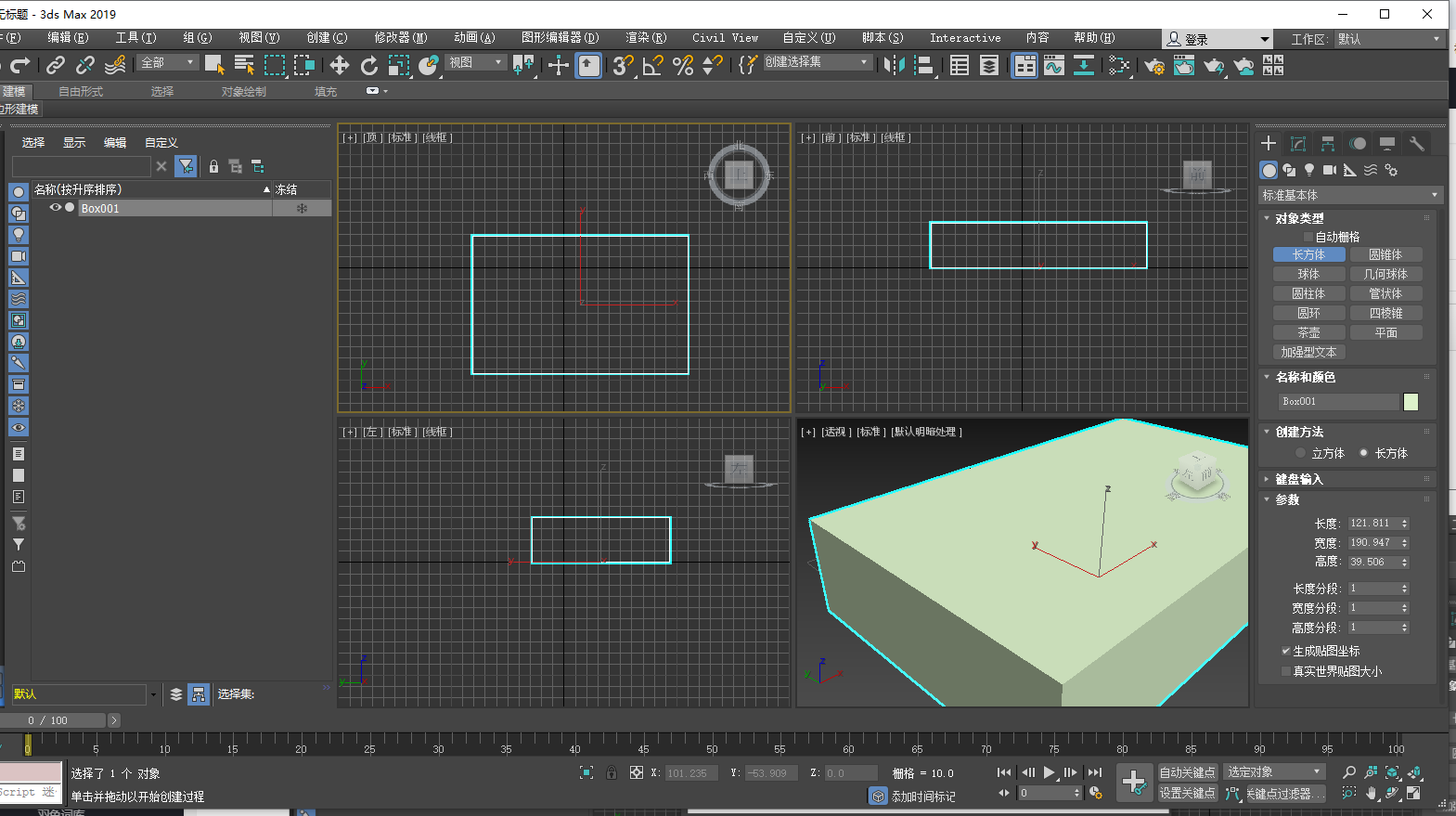The image size is (1456, 816).
Task: Toggle the Angle Snap icon
Action: (653, 64)
